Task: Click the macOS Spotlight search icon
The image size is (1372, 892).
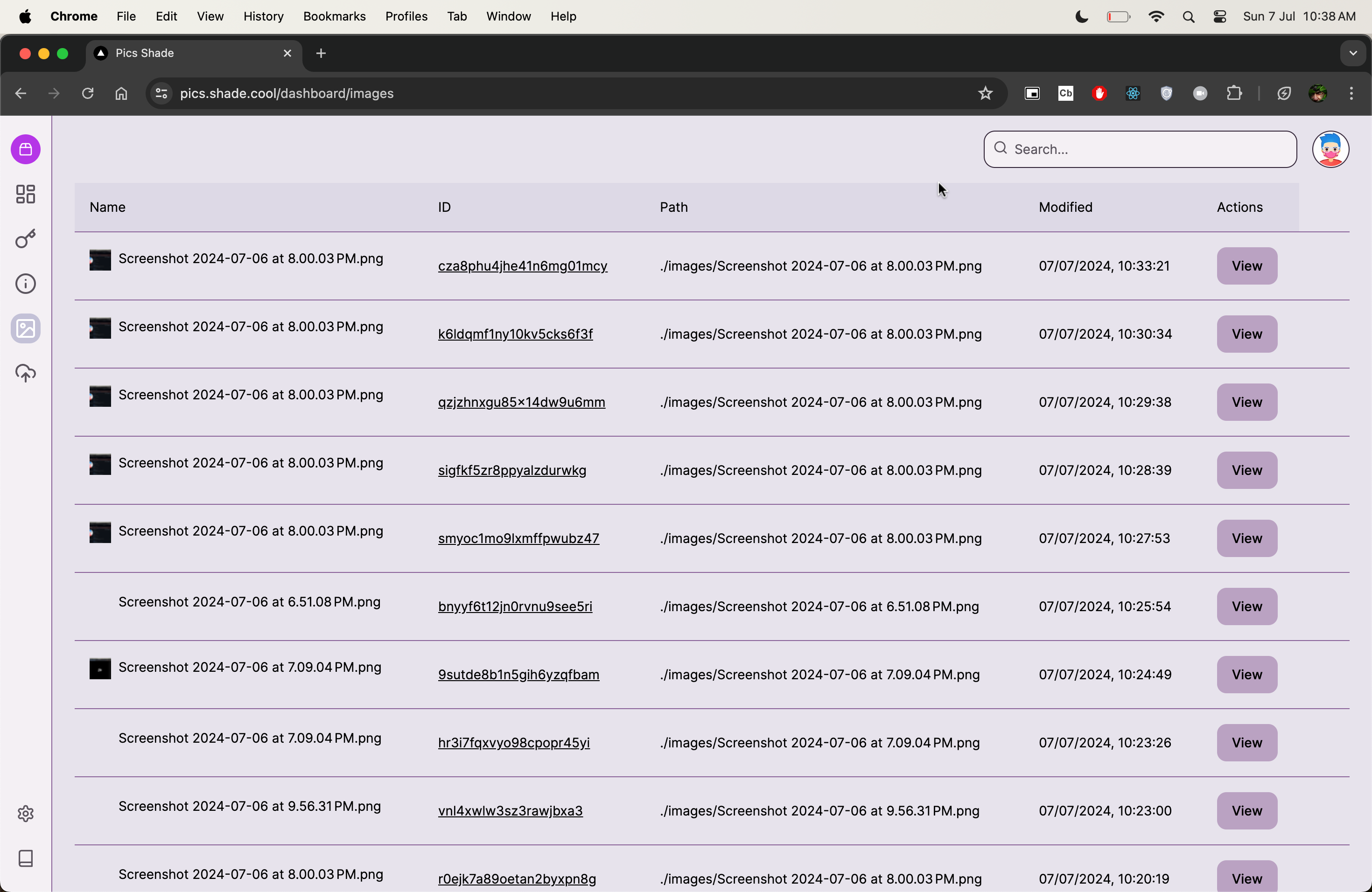Action: click(1188, 17)
